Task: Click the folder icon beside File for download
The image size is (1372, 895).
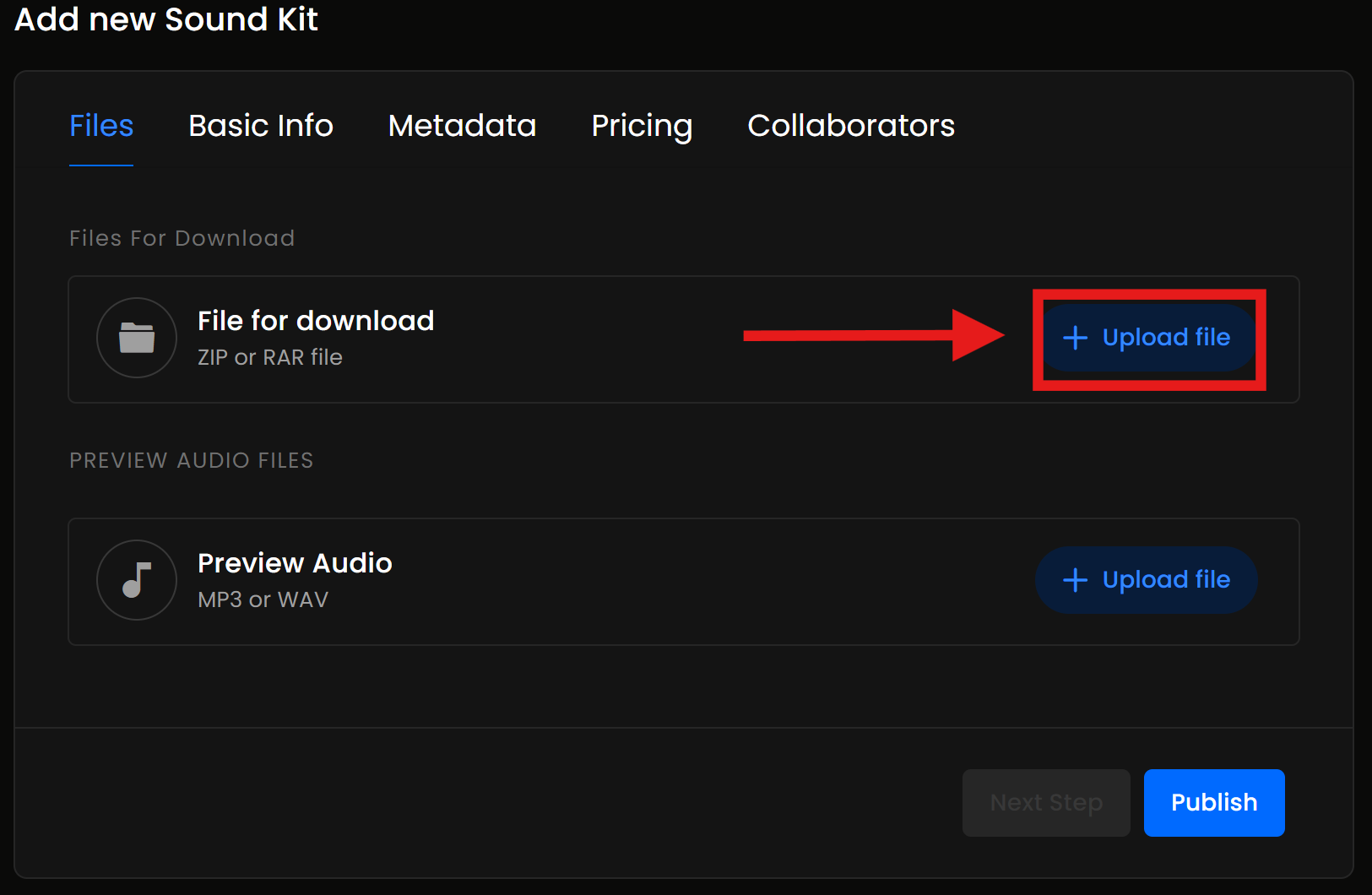Action: tap(137, 338)
